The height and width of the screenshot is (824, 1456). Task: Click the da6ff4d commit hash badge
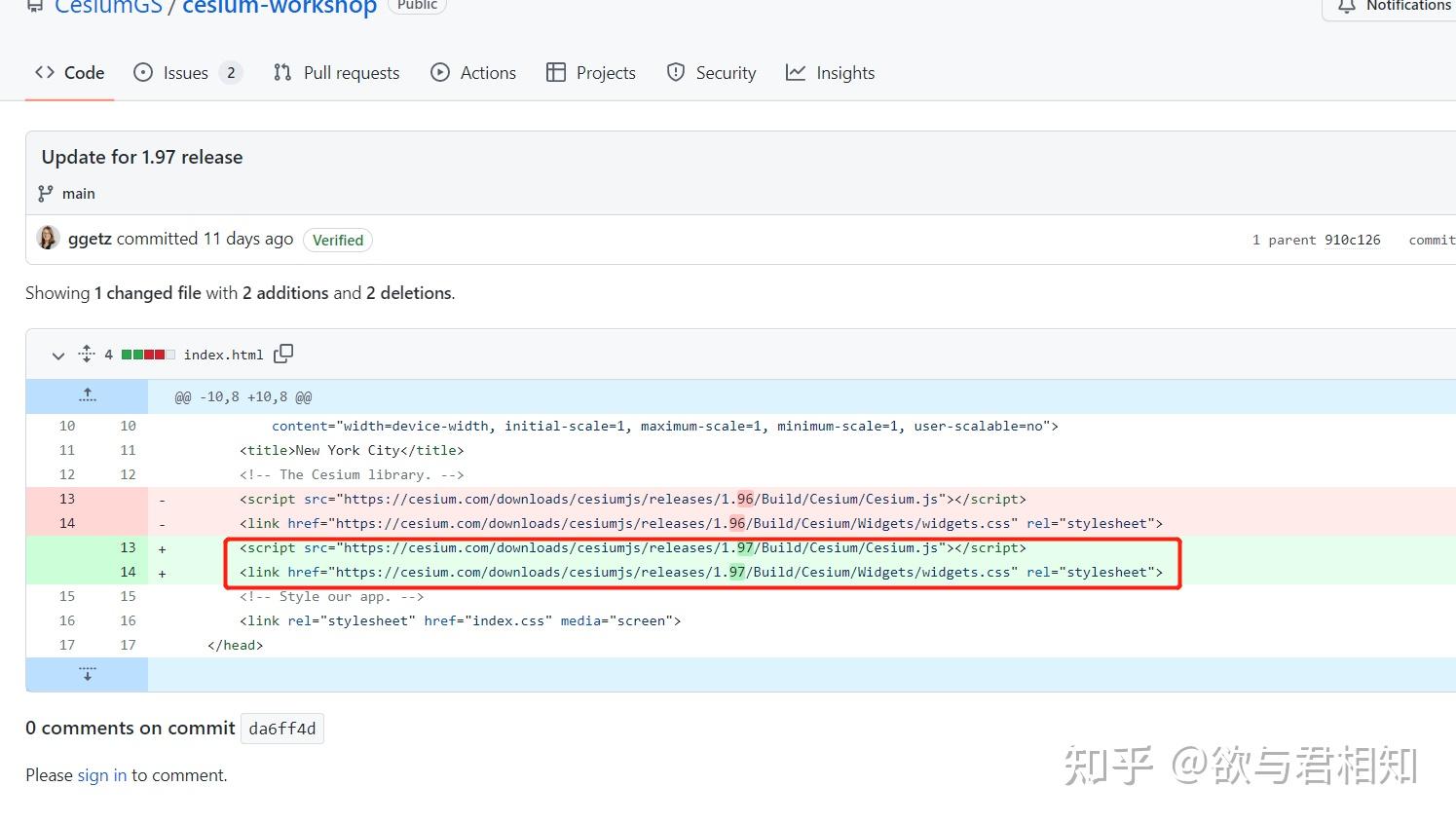pyautogui.click(x=281, y=728)
